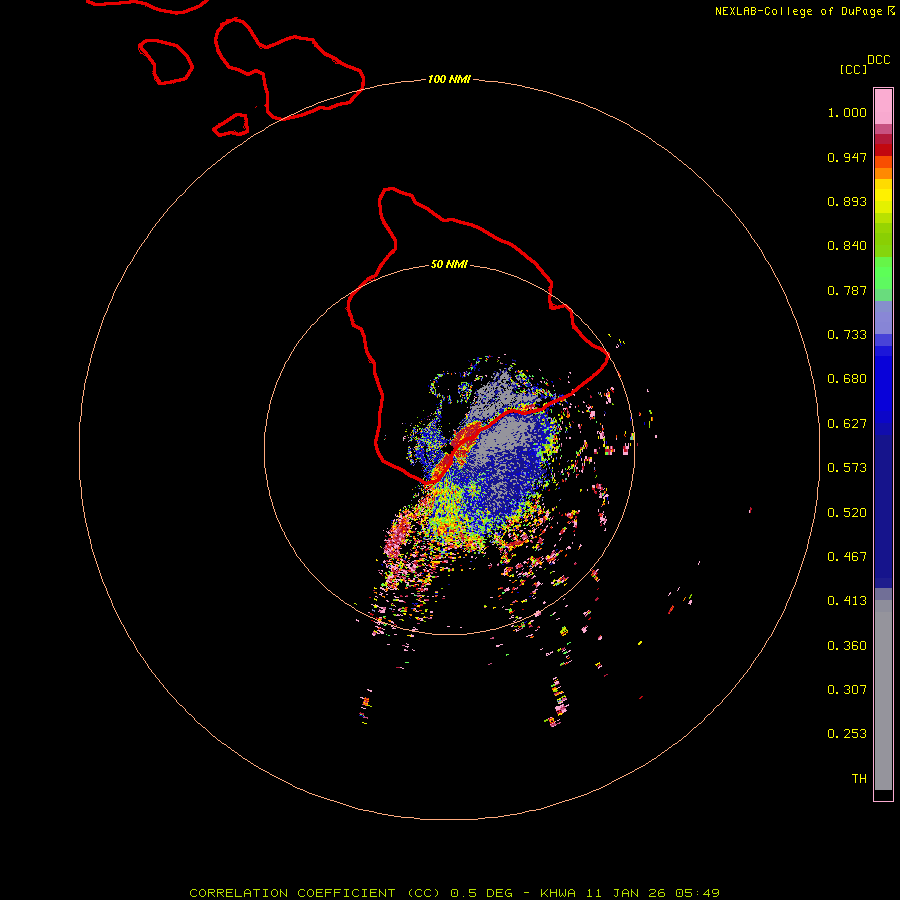Click the 0.787 scale value

(847, 290)
